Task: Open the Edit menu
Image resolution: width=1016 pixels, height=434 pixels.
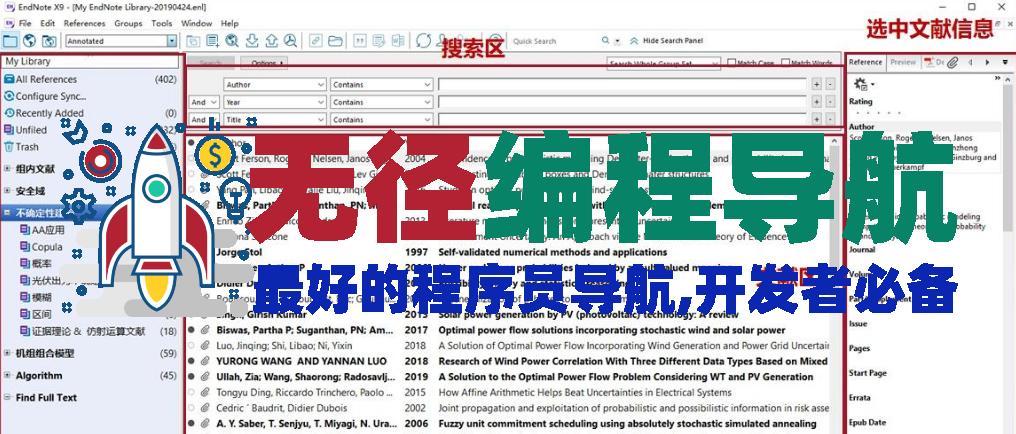Action: pyautogui.click(x=47, y=23)
